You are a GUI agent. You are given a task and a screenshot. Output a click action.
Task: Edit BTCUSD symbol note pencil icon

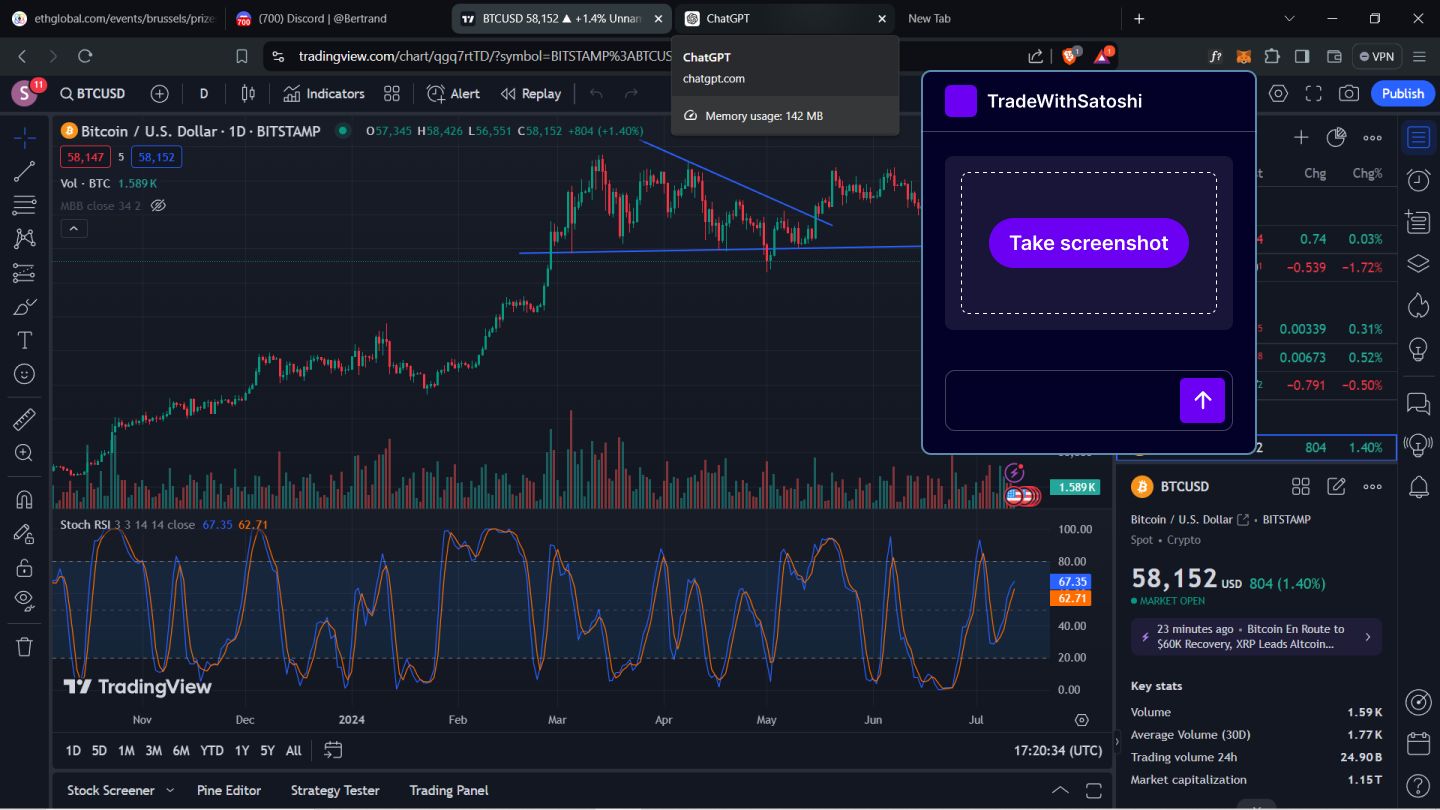(1336, 487)
